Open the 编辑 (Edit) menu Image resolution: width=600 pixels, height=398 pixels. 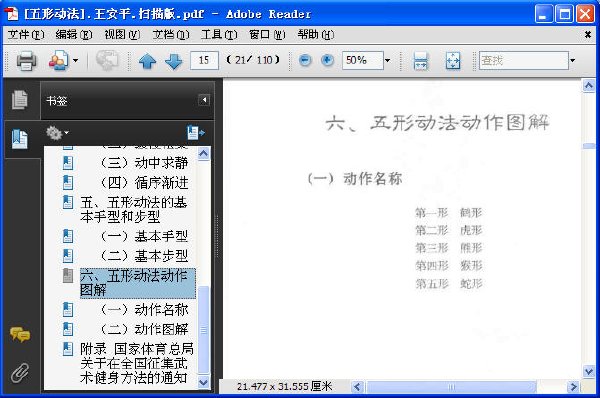(x=73, y=35)
